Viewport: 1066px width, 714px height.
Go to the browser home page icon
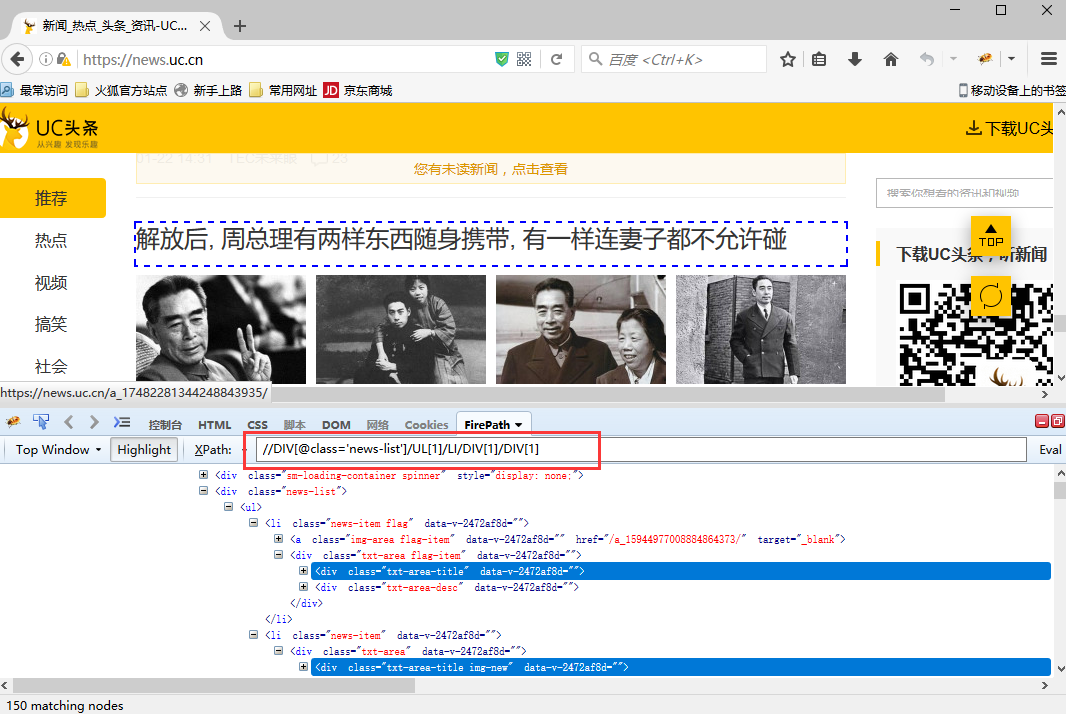pyautogui.click(x=890, y=60)
